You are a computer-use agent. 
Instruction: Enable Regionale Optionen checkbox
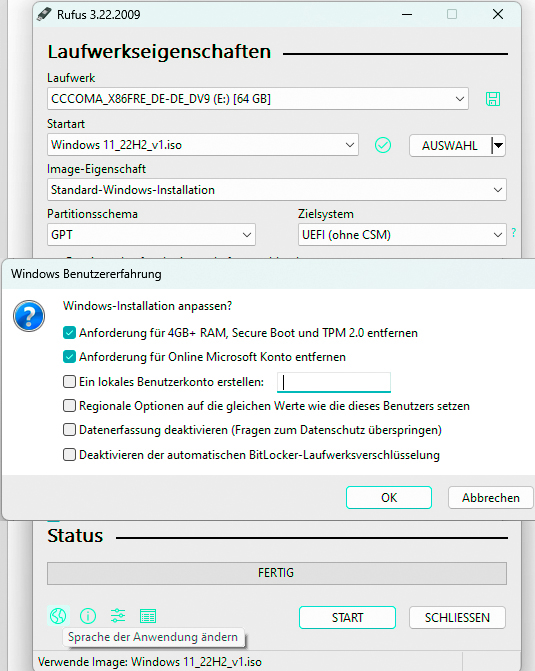pos(69,405)
